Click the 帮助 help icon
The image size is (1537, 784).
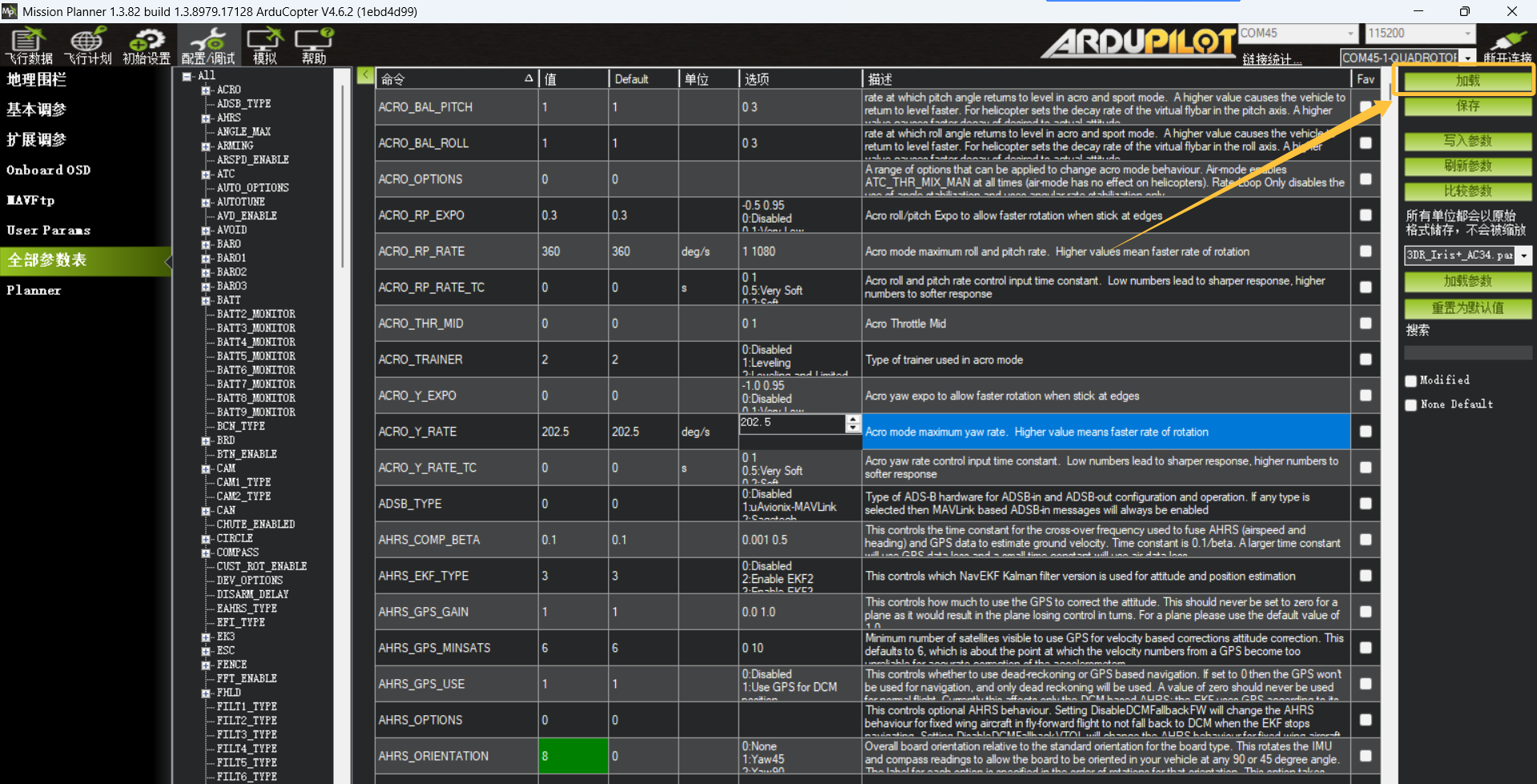click(x=314, y=45)
